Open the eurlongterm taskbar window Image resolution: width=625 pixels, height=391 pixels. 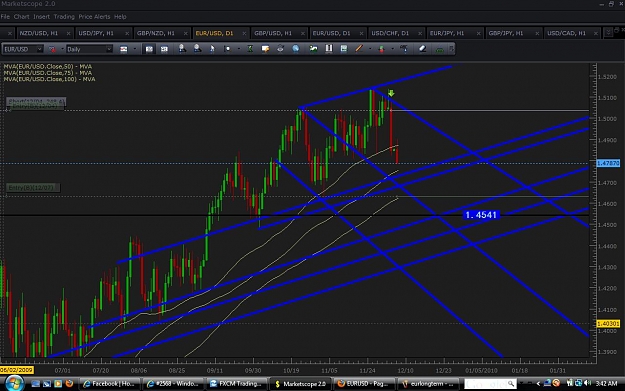(x=429, y=383)
